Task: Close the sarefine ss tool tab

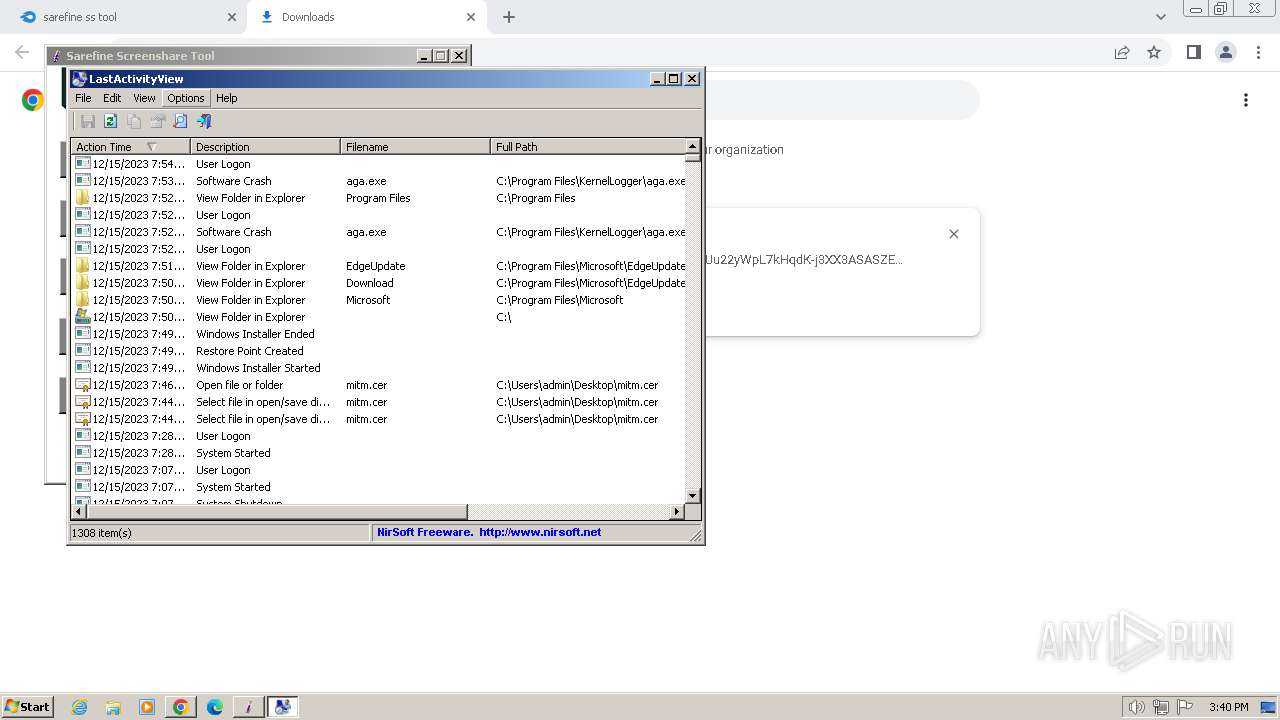Action: coord(231,17)
